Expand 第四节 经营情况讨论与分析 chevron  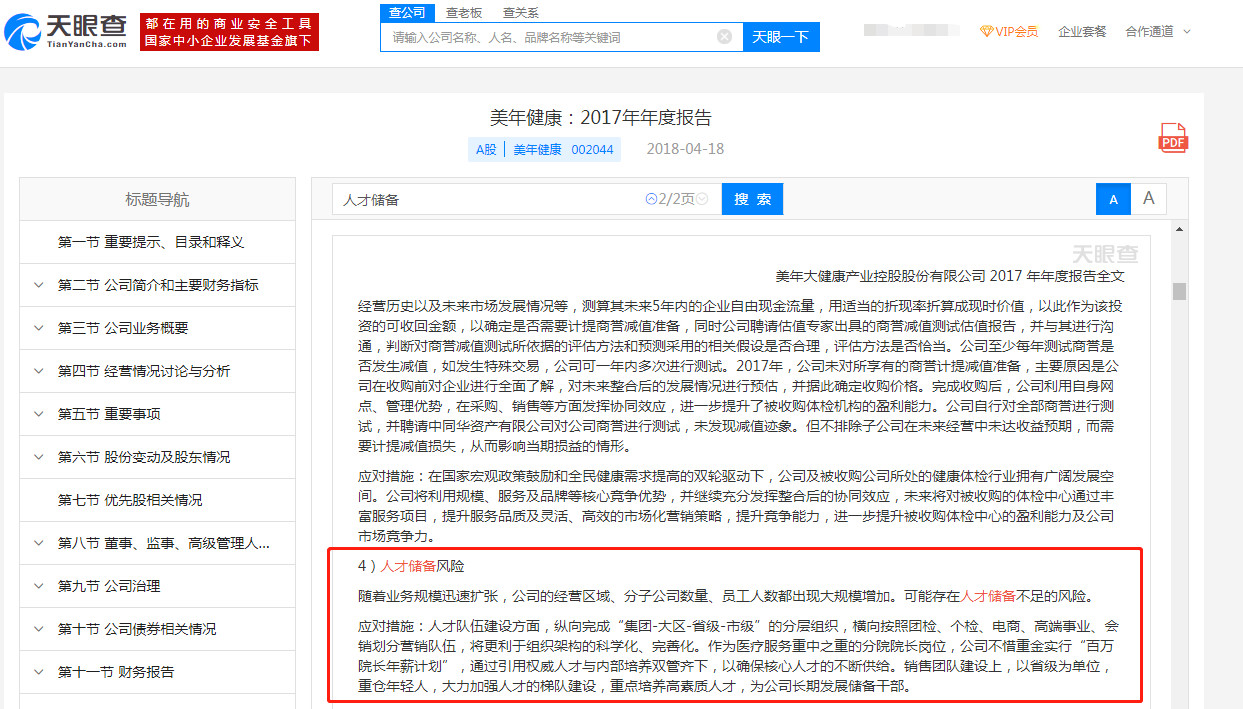pos(39,371)
